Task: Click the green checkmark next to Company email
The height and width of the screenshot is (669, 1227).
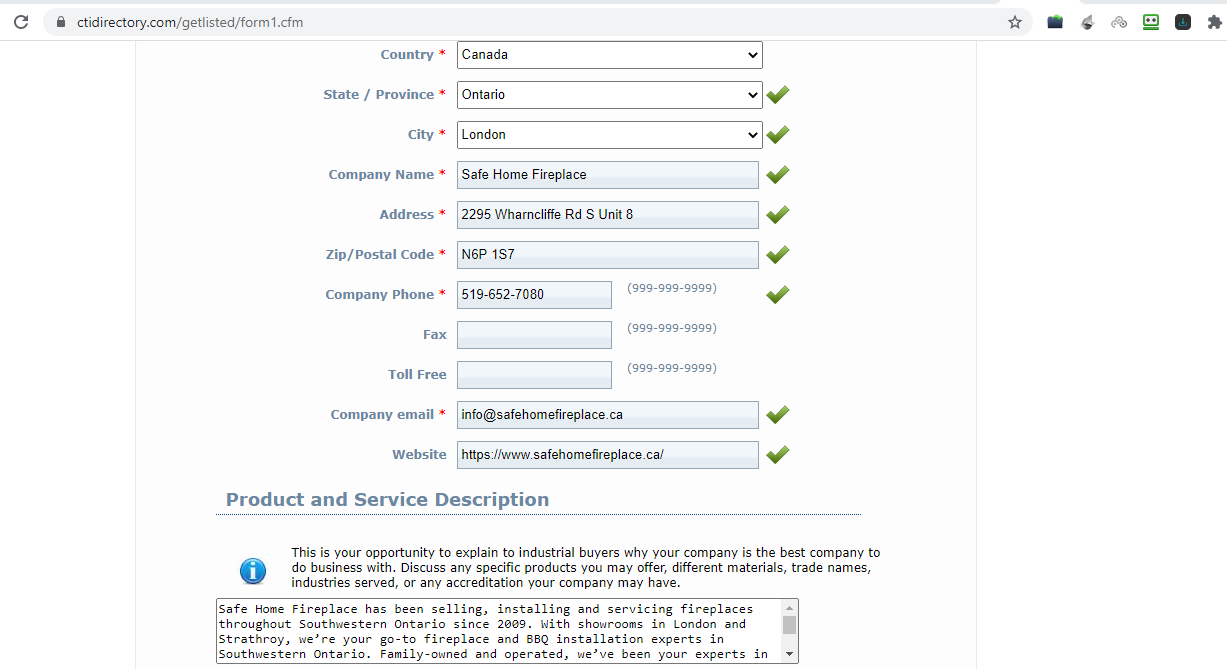Action: point(778,415)
